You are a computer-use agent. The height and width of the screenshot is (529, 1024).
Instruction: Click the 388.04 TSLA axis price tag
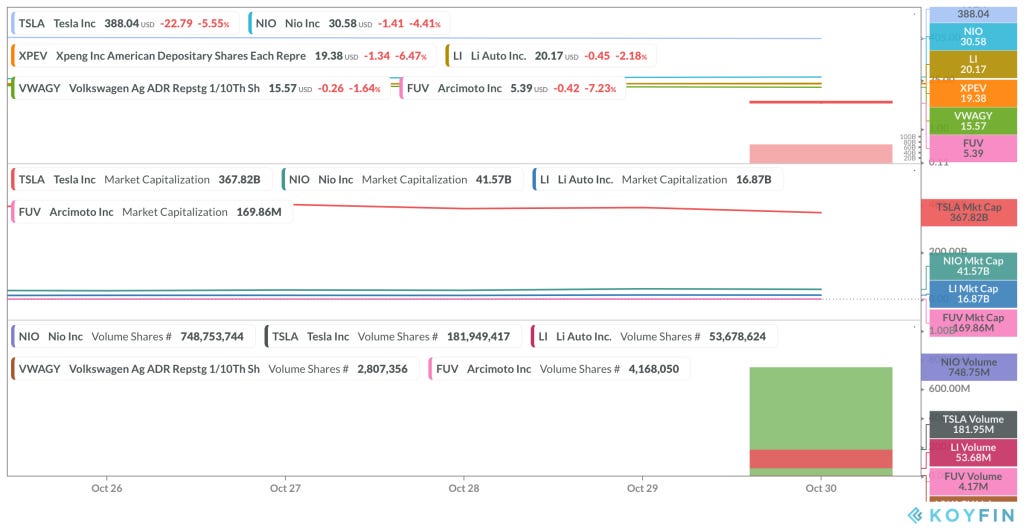[973, 14]
